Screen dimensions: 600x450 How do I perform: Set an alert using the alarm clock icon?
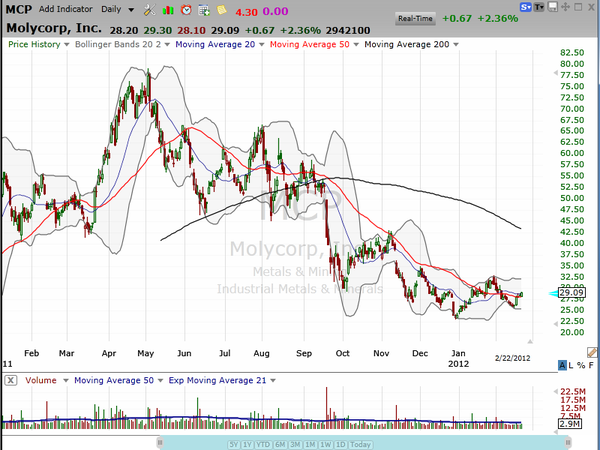pos(186,10)
